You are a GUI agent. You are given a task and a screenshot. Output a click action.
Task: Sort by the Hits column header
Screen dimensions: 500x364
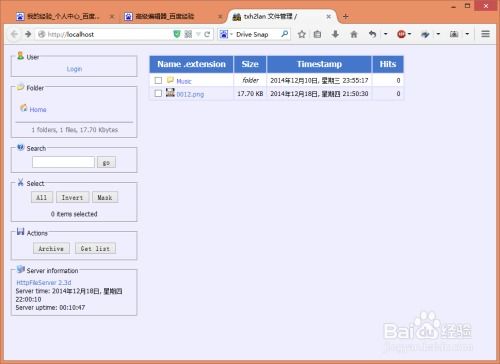pos(388,64)
